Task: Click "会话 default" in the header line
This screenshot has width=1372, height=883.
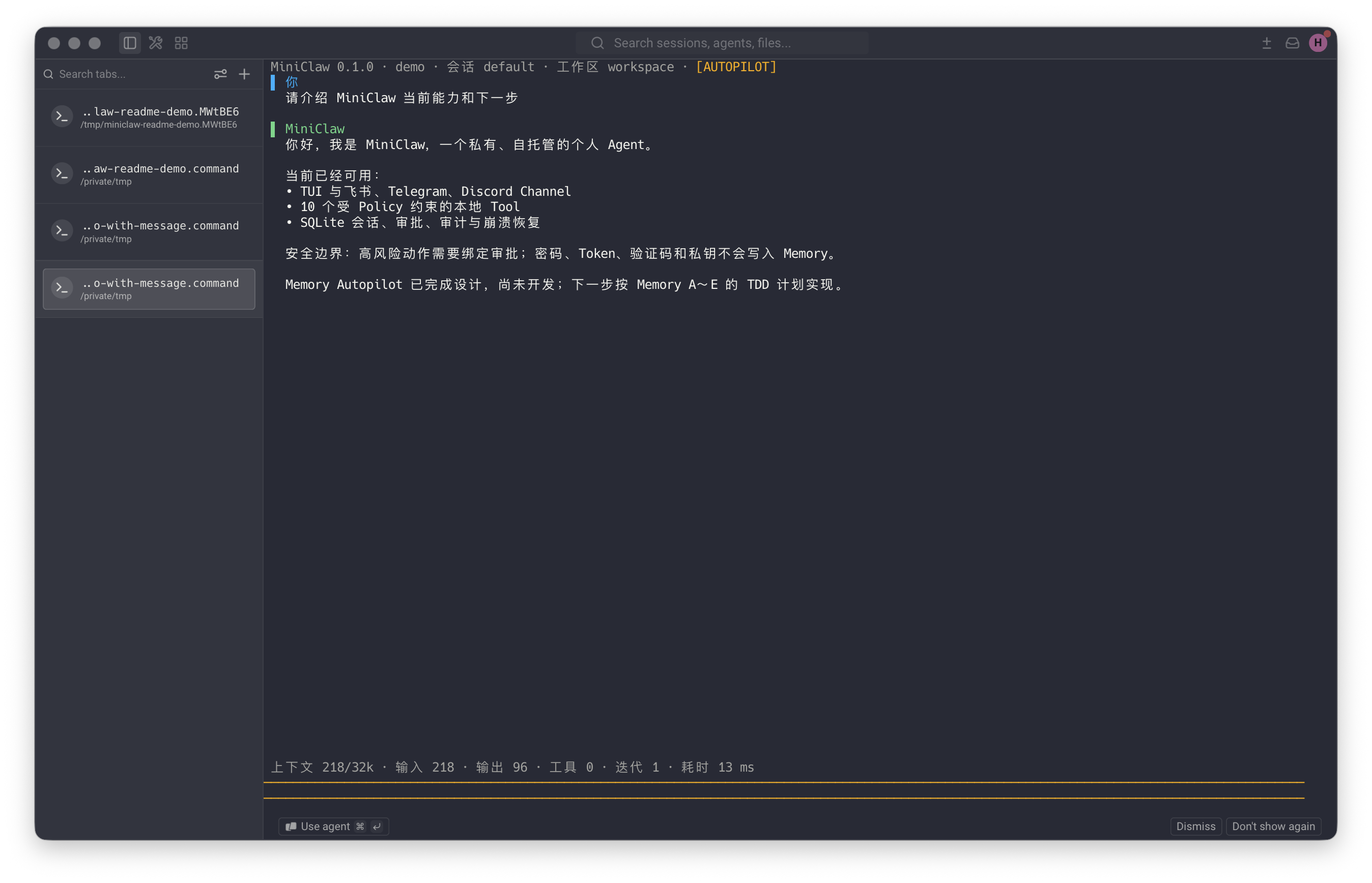Action: (x=491, y=67)
